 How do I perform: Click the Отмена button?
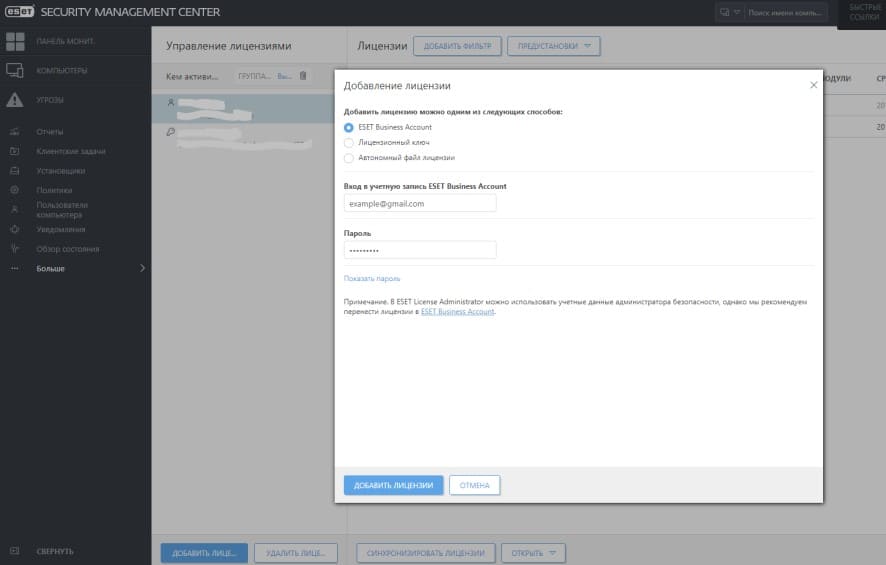[x=475, y=485]
